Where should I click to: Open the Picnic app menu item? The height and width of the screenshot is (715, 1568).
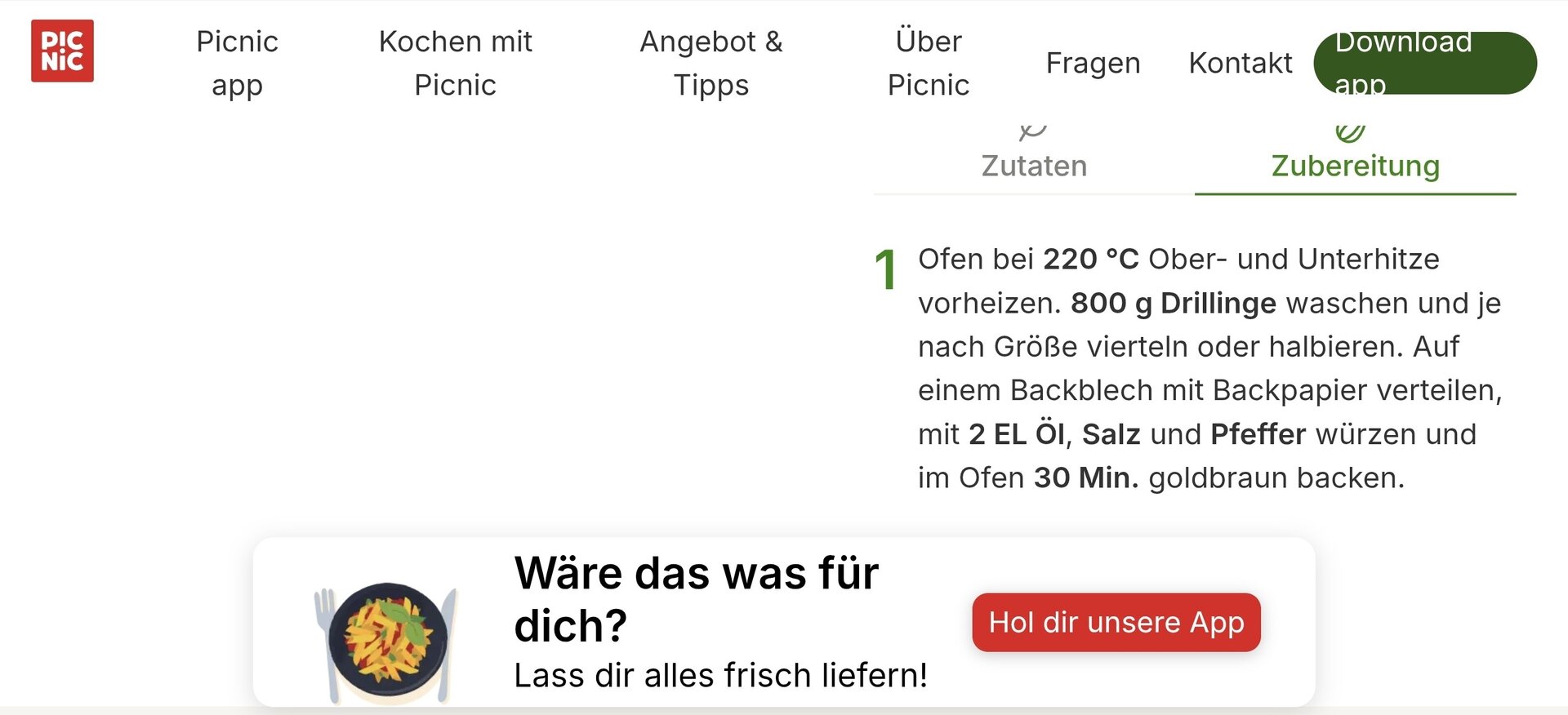coord(237,63)
